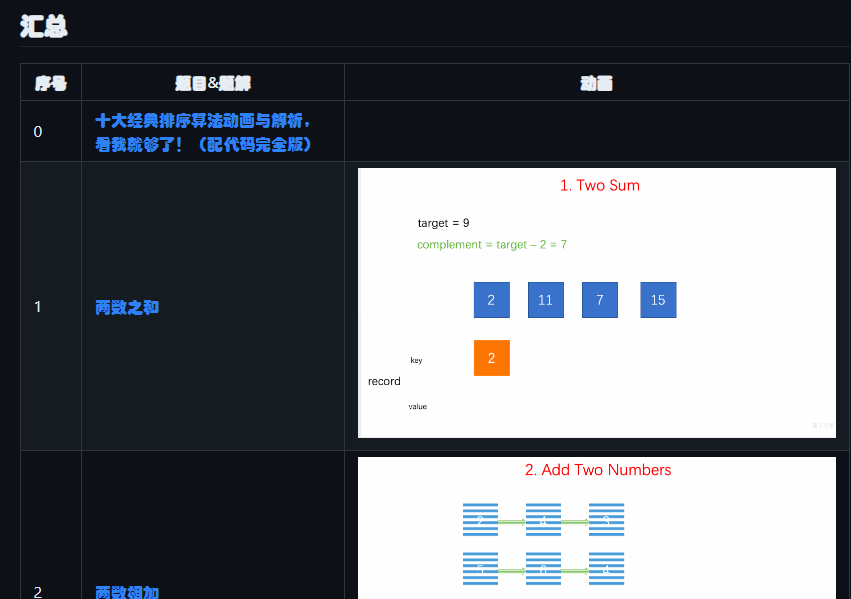
Task: Select the blue array box showing 15
Action: point(658,299)
